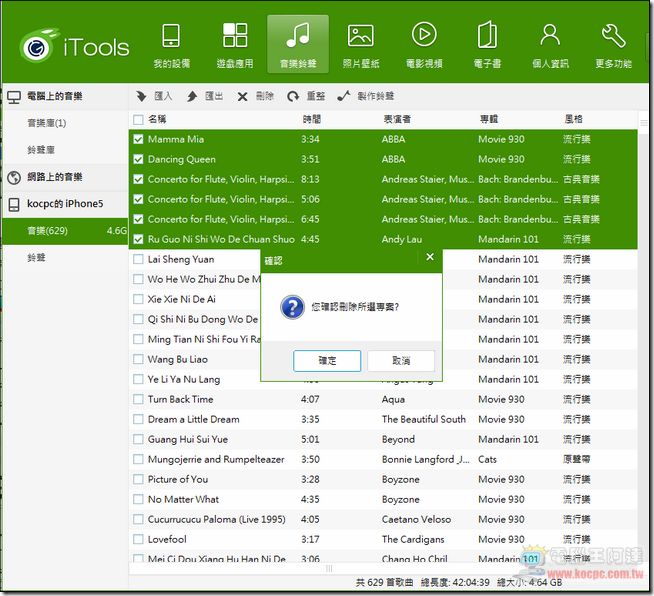
Task: Select the Mungojerrie and Rumpelteazer row
Action: (383, 460)
